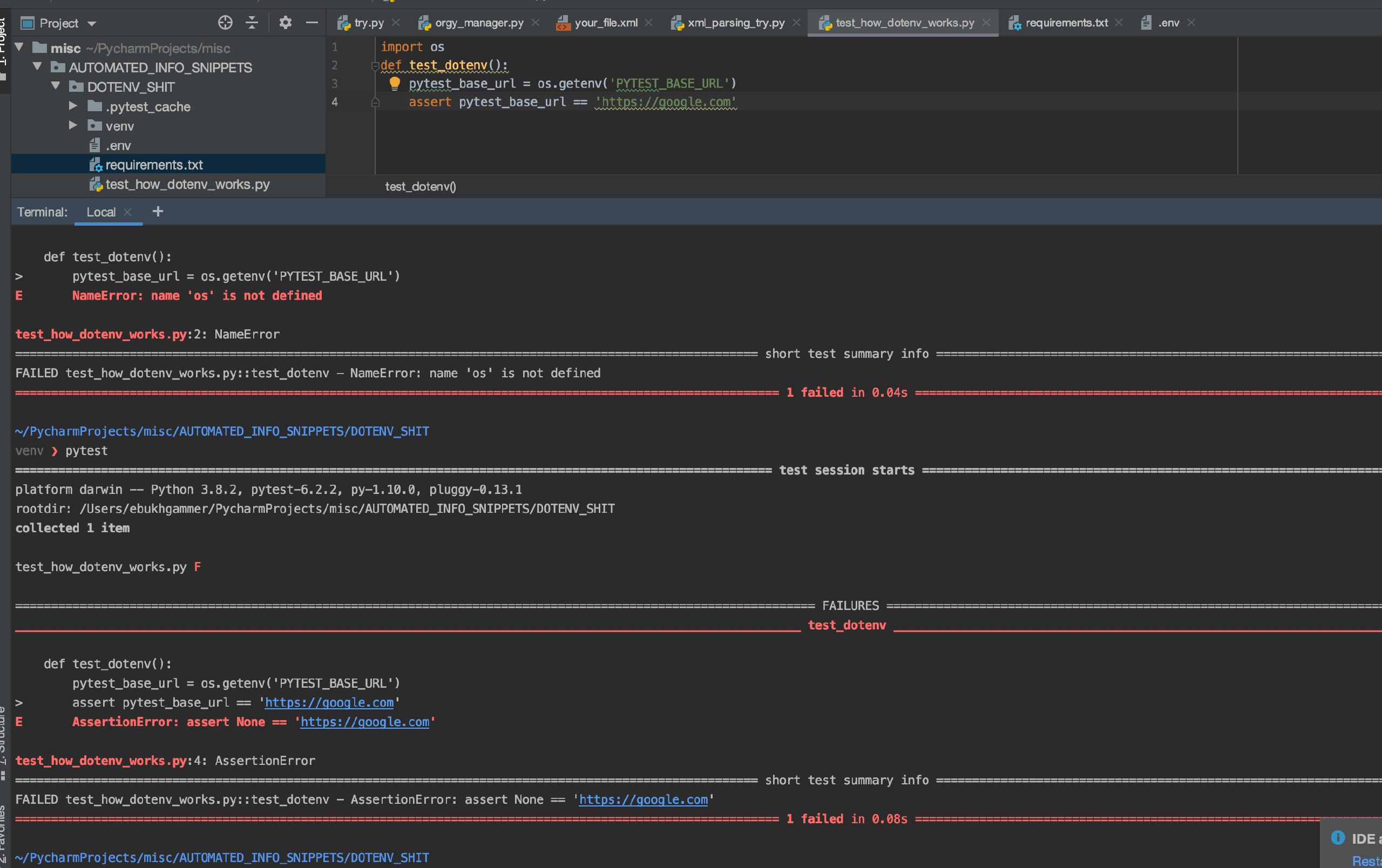Open google.com link in AssertionError line

pos(364,722)
